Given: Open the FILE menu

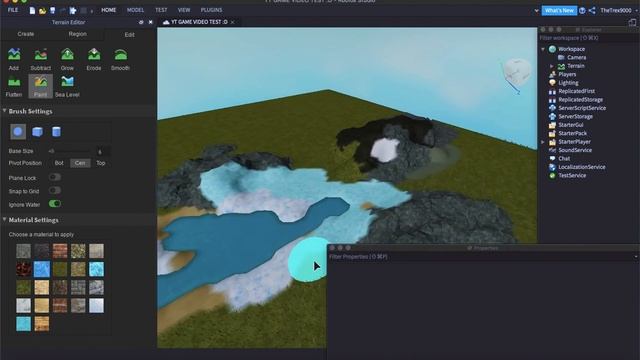Looking at the screenshot, I should [x=13, y=10].
